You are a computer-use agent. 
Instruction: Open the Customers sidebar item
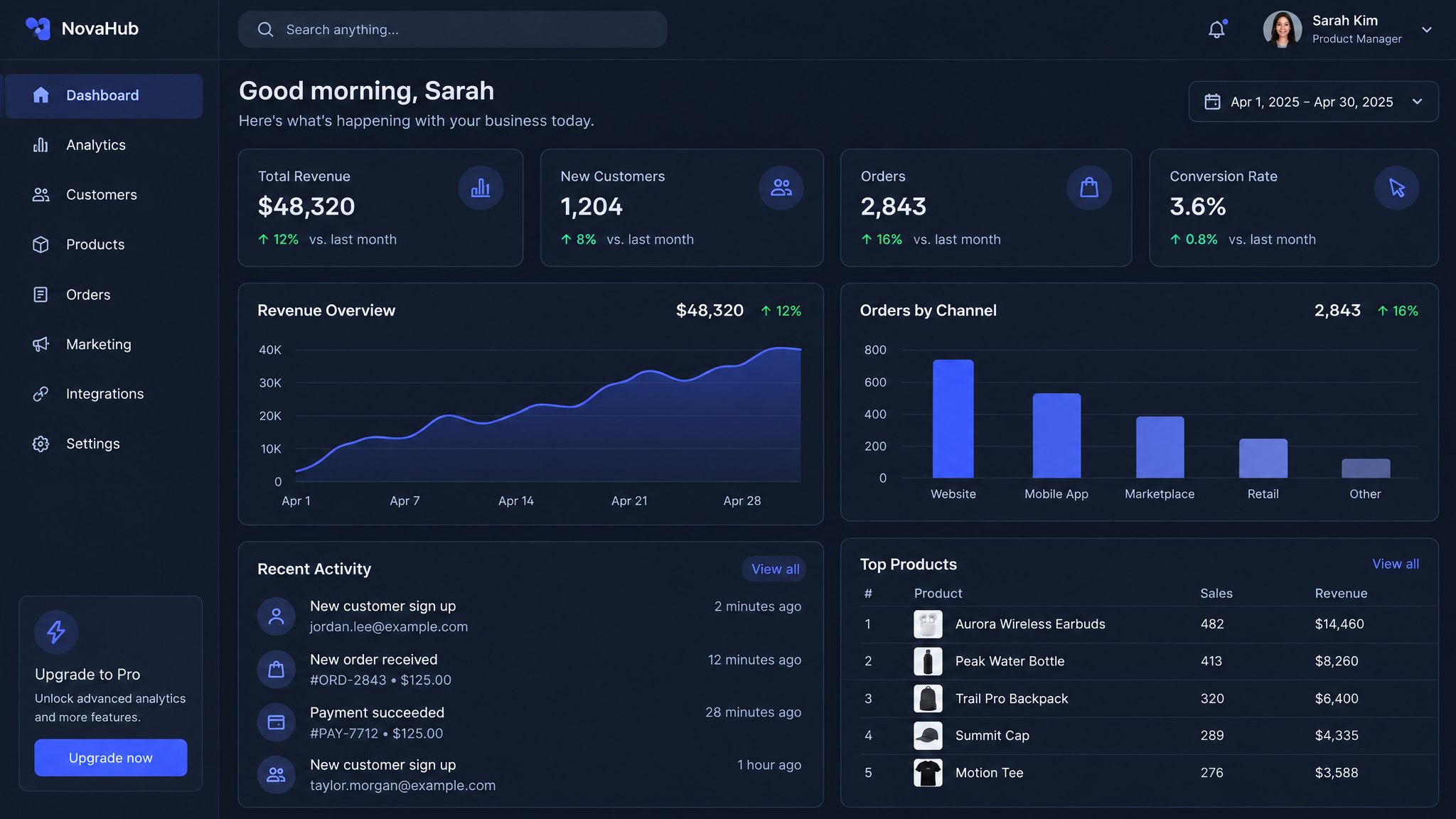point(104,195)
